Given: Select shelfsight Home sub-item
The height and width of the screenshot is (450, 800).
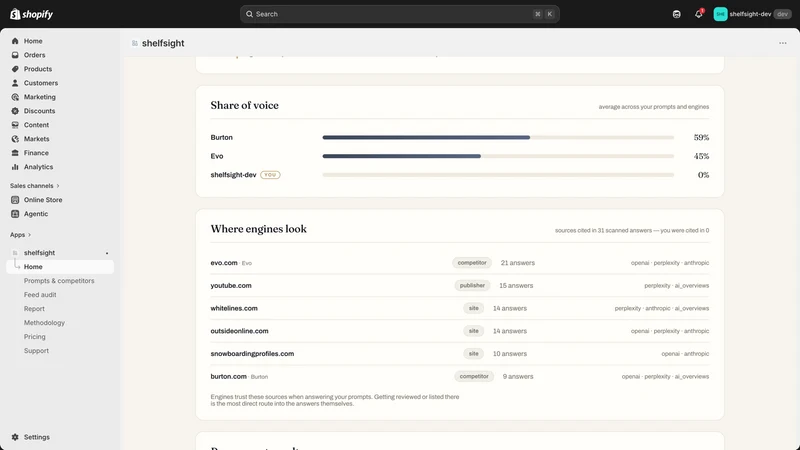Looking at the screenshot, I should pyautogui.click(x=60, y=267).
